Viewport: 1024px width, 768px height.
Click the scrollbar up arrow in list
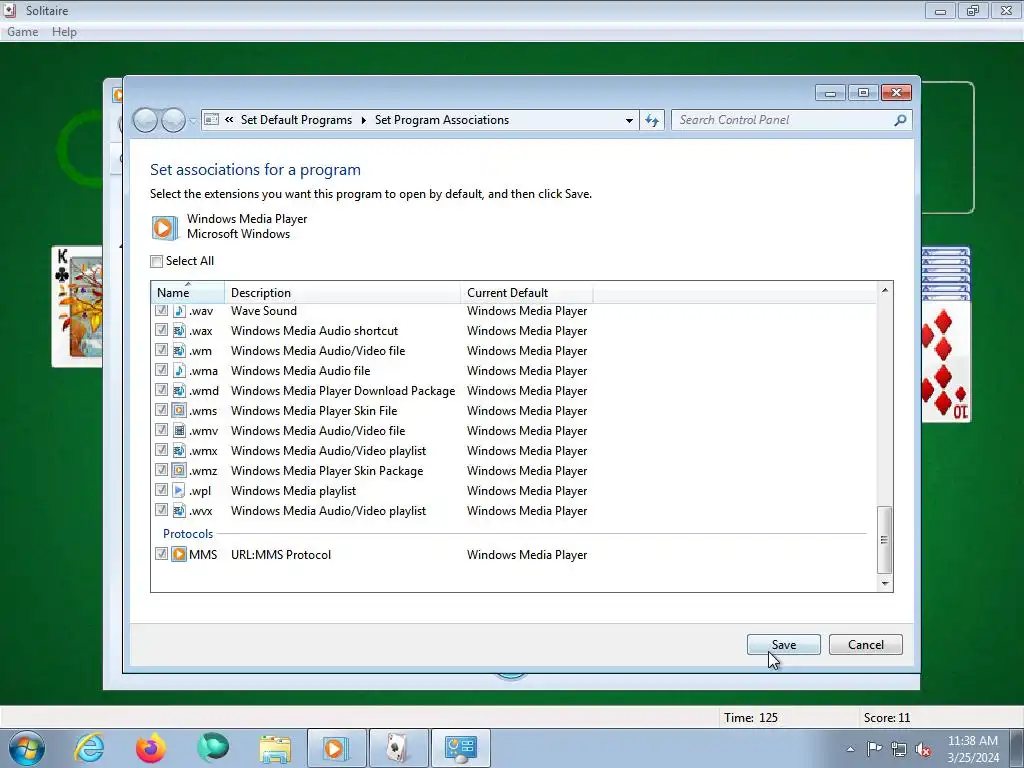(885, 290)
